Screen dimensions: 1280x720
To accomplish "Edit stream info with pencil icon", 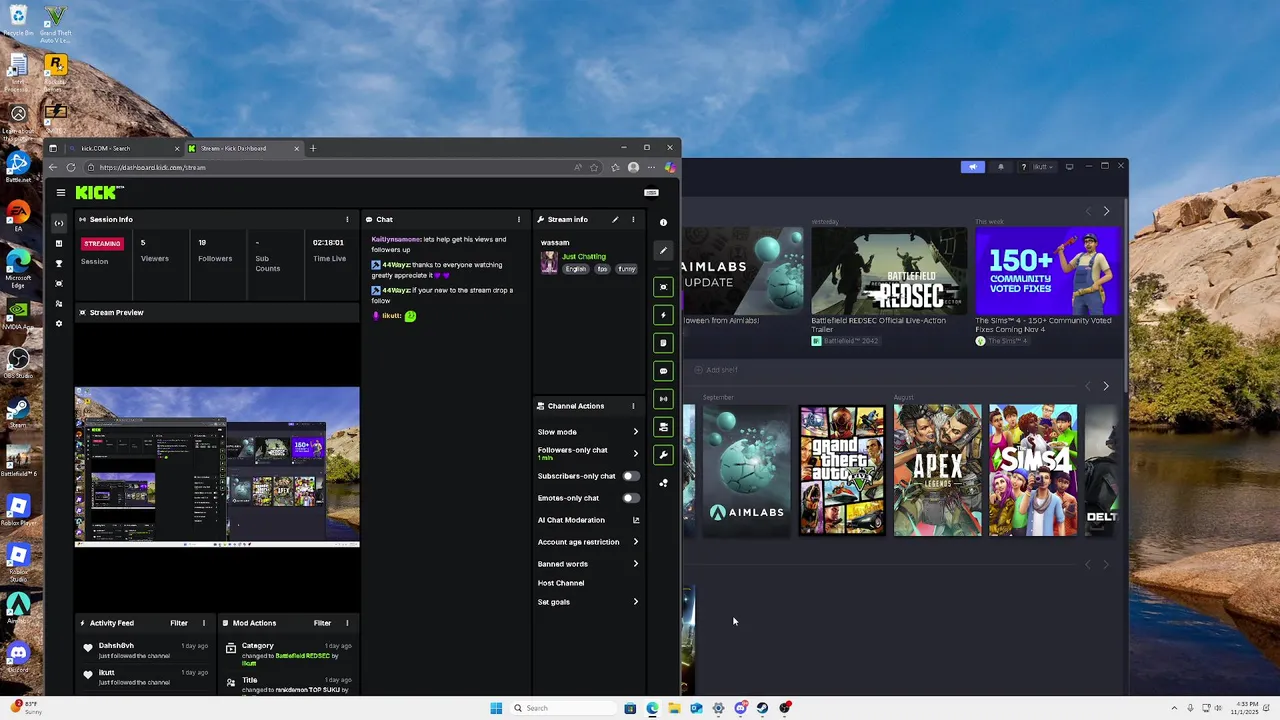I will tap(615, 219).
